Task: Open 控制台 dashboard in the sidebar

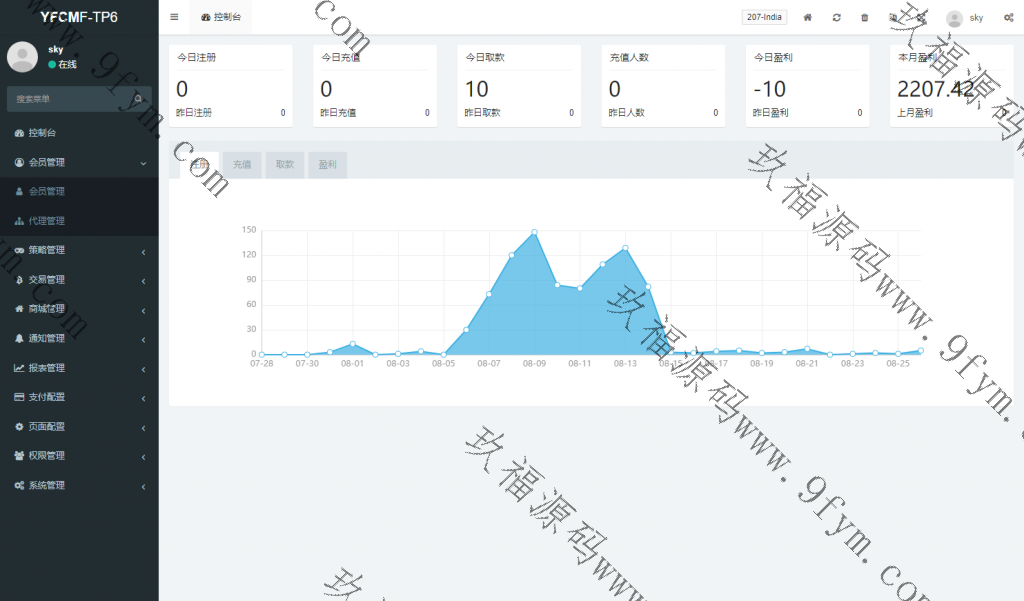Action: pos(42,132)
